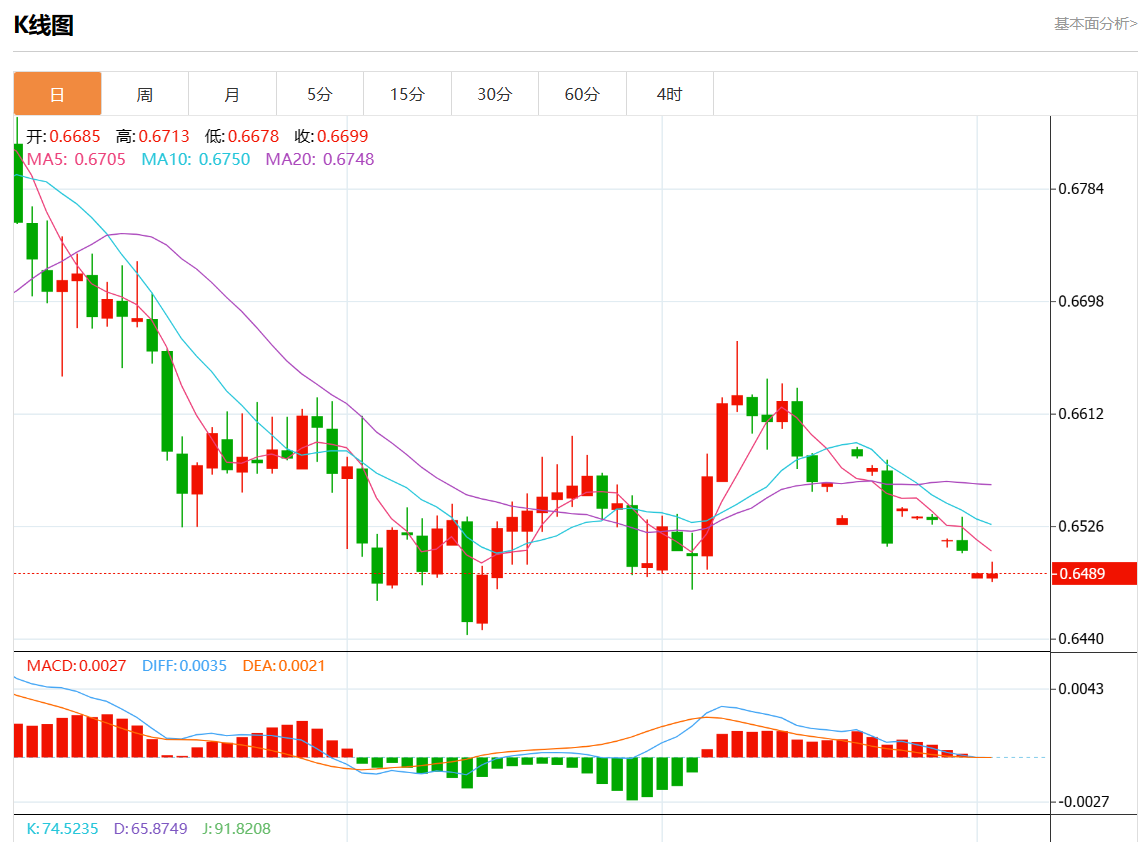Open the 4时 four-hour tab
The height and width of the screenshot is (842, 1145).
[669, 94]
